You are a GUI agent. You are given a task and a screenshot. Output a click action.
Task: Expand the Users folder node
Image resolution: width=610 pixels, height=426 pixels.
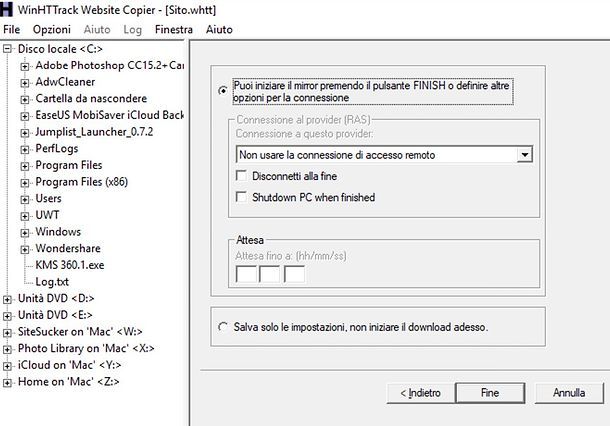coord(25,199)
